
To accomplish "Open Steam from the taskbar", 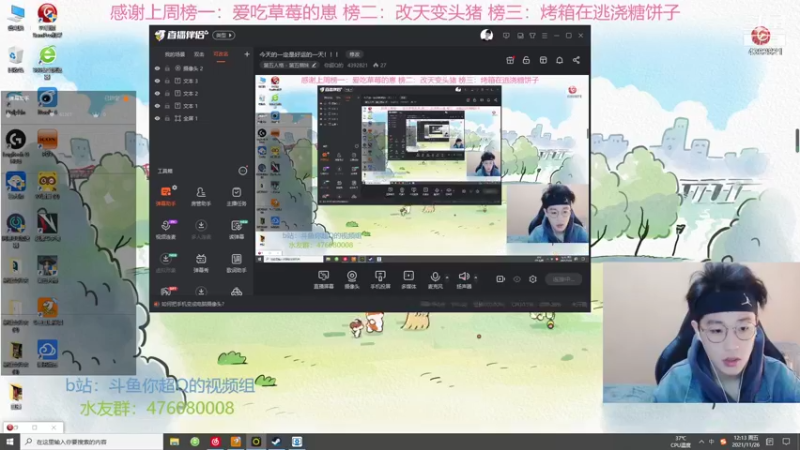I will coord(277,442).
